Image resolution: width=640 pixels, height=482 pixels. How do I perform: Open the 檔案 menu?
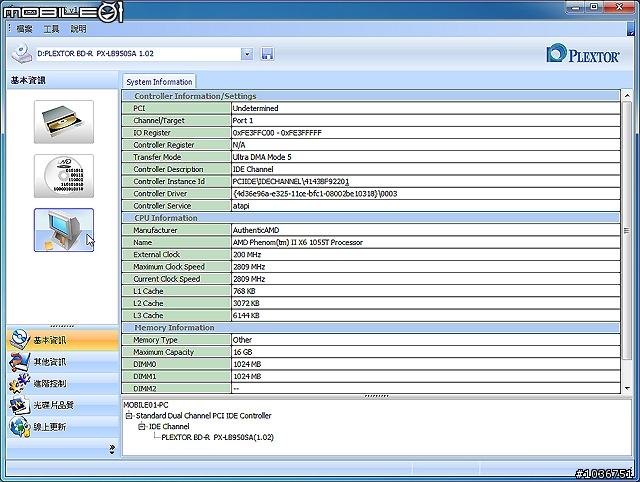pos(24,29)
